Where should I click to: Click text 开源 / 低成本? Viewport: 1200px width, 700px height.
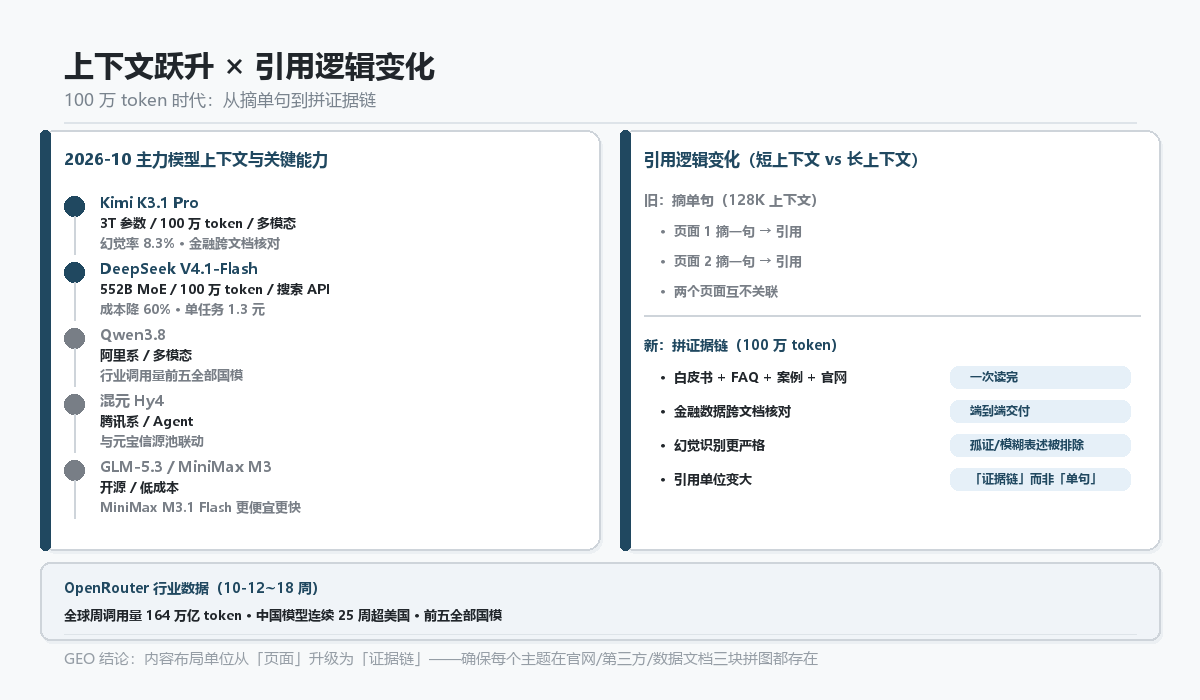[139, 487]
